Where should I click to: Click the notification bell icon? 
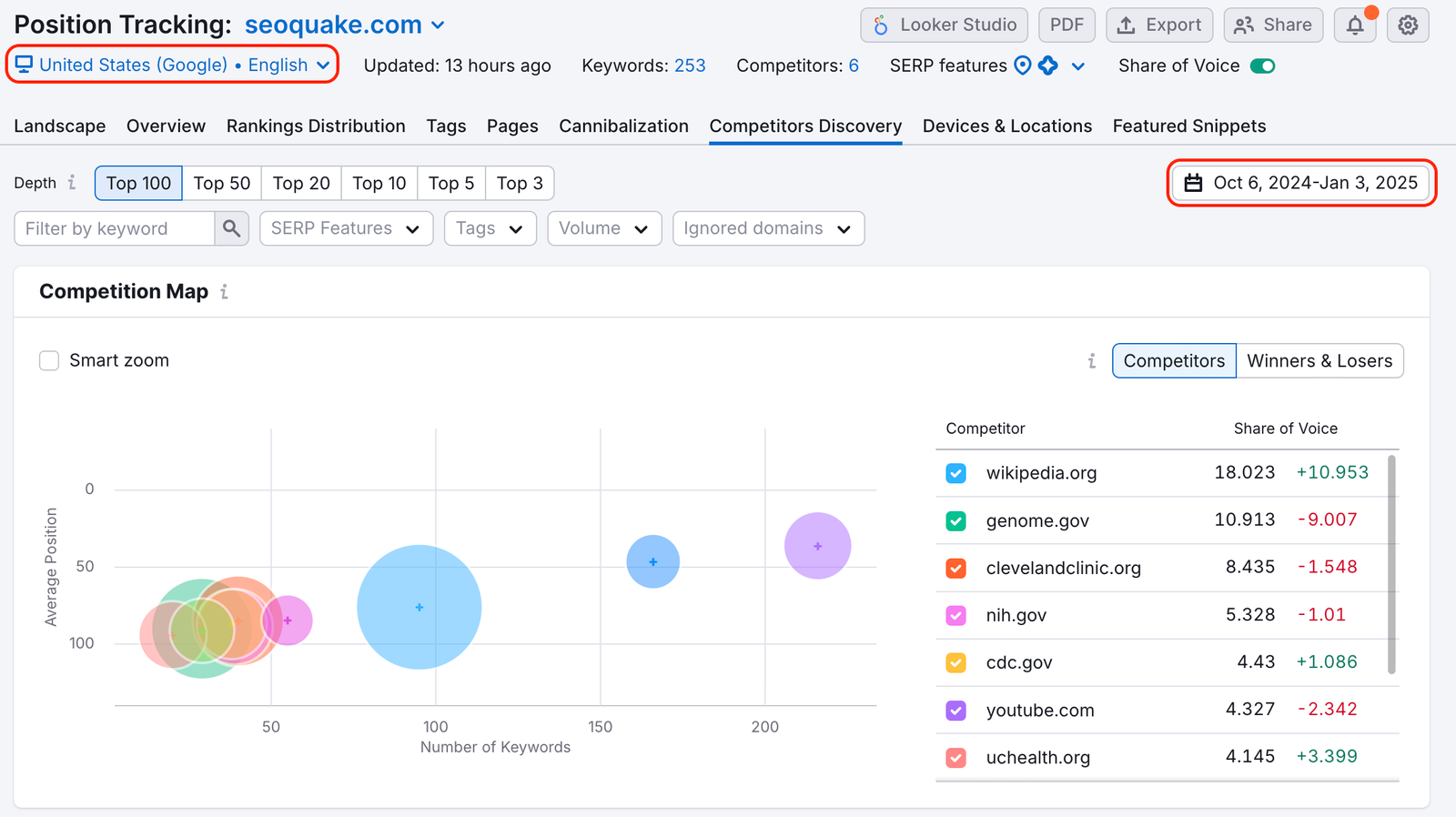tap(1355, 25)
